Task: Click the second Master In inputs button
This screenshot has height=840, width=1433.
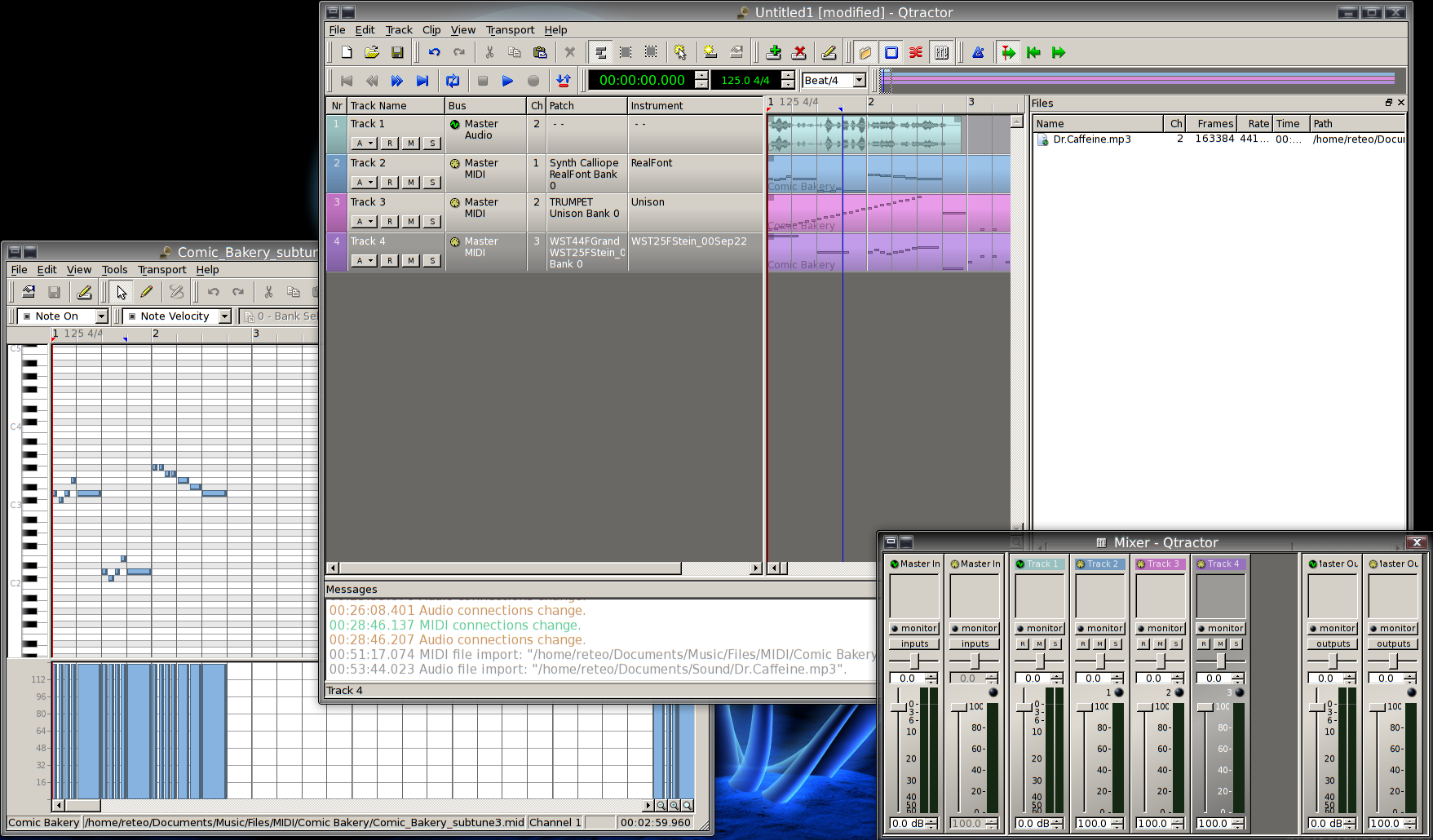Action: [975, 644]
